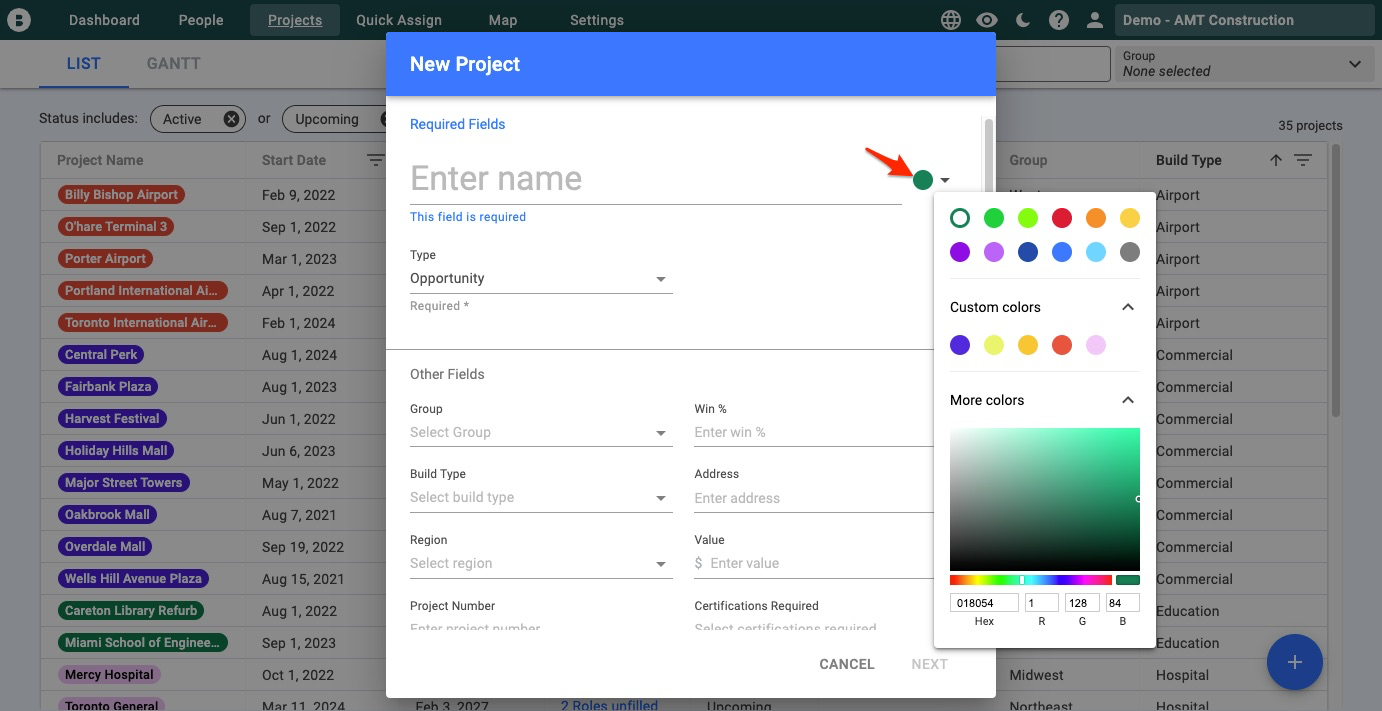Screen dimensions: 1382x711
Task: Click the app logo in the top bar
Action: point(19,20)
